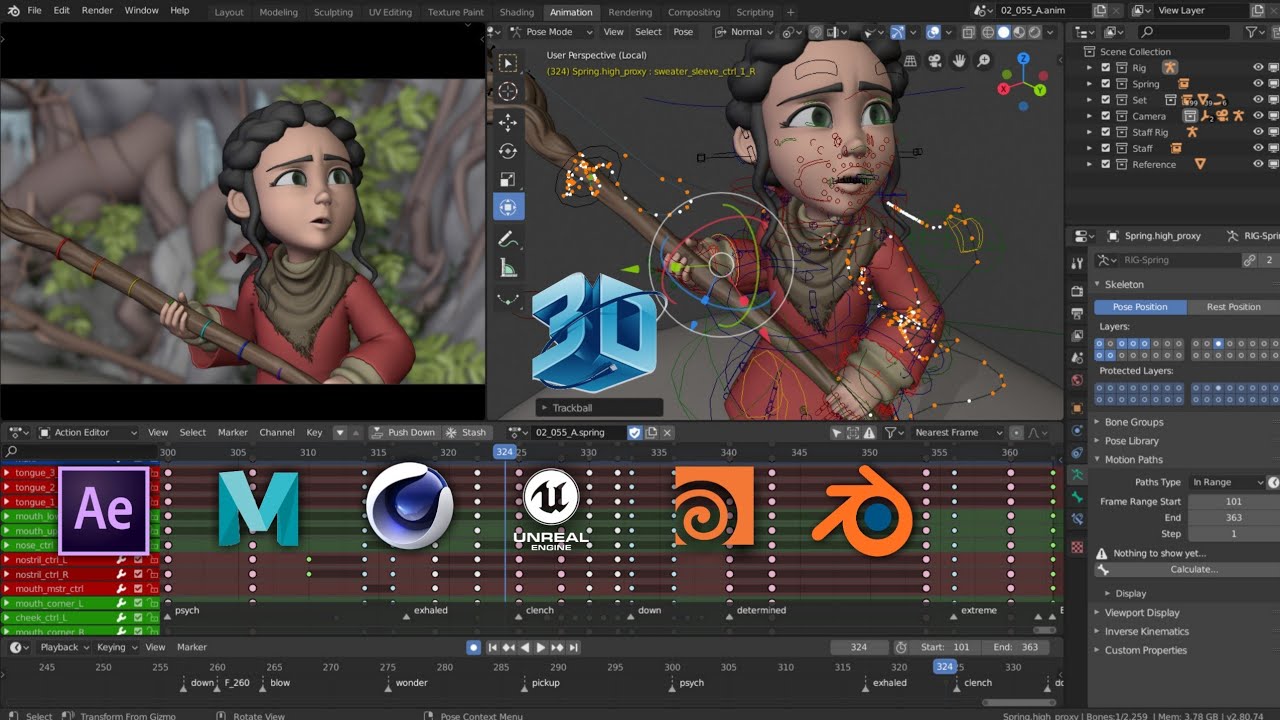Click the only-selected arrow filter in Action Editor
The height and width of the screenshot is (720, 1280).
[x=837, y=433]
